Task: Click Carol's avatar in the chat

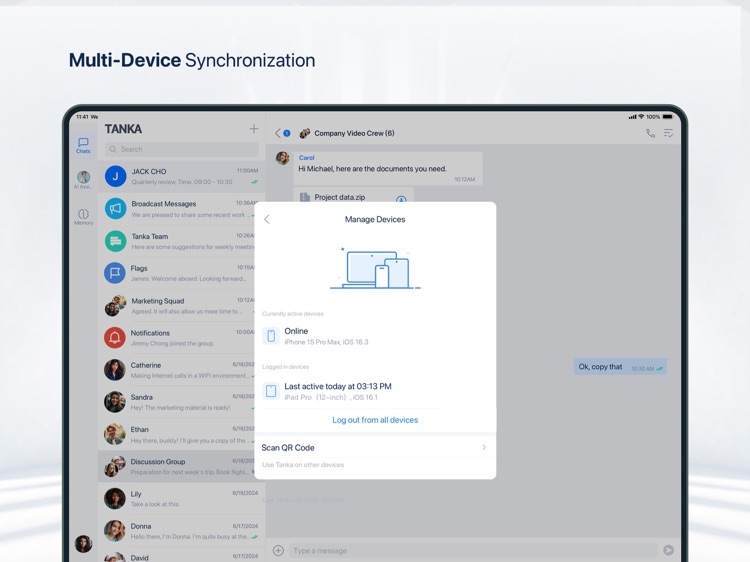Action: click(283, 158)
